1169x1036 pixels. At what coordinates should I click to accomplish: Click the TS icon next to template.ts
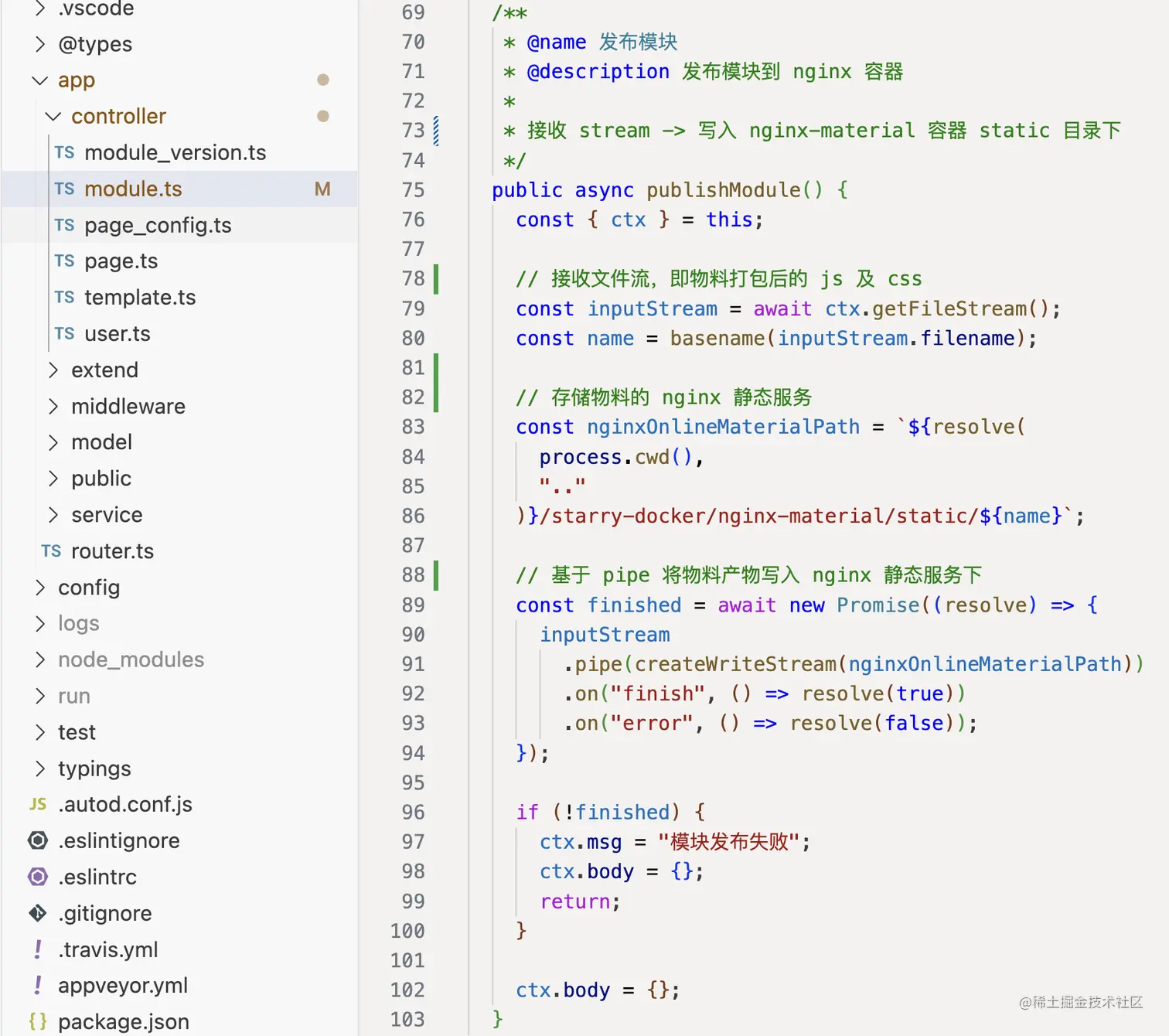tap(65, 298)
